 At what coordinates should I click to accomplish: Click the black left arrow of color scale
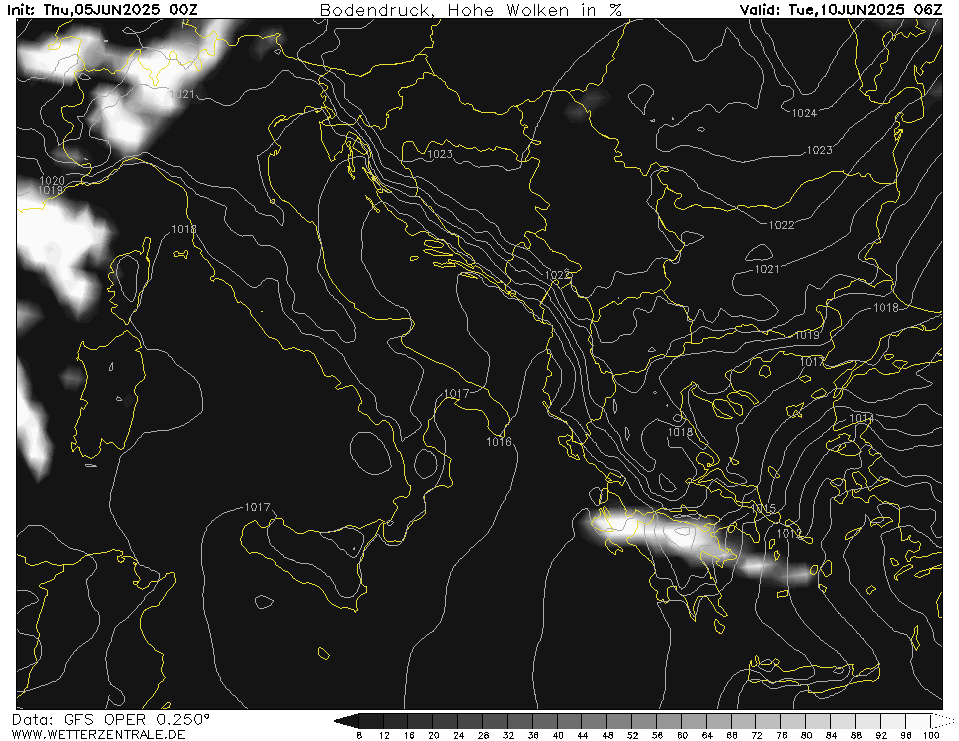(346, 721)
